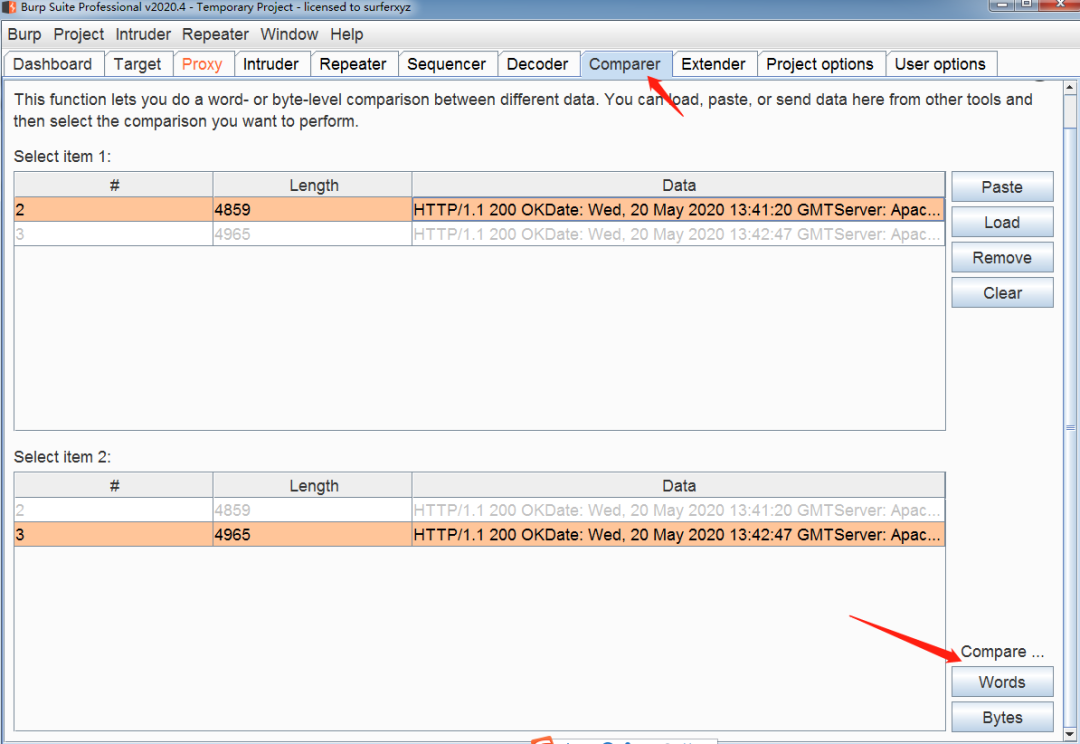1080x744 pixels.
Task: Click data cell dated 13:41:20 in item 1 table
Action: [678, 209]
